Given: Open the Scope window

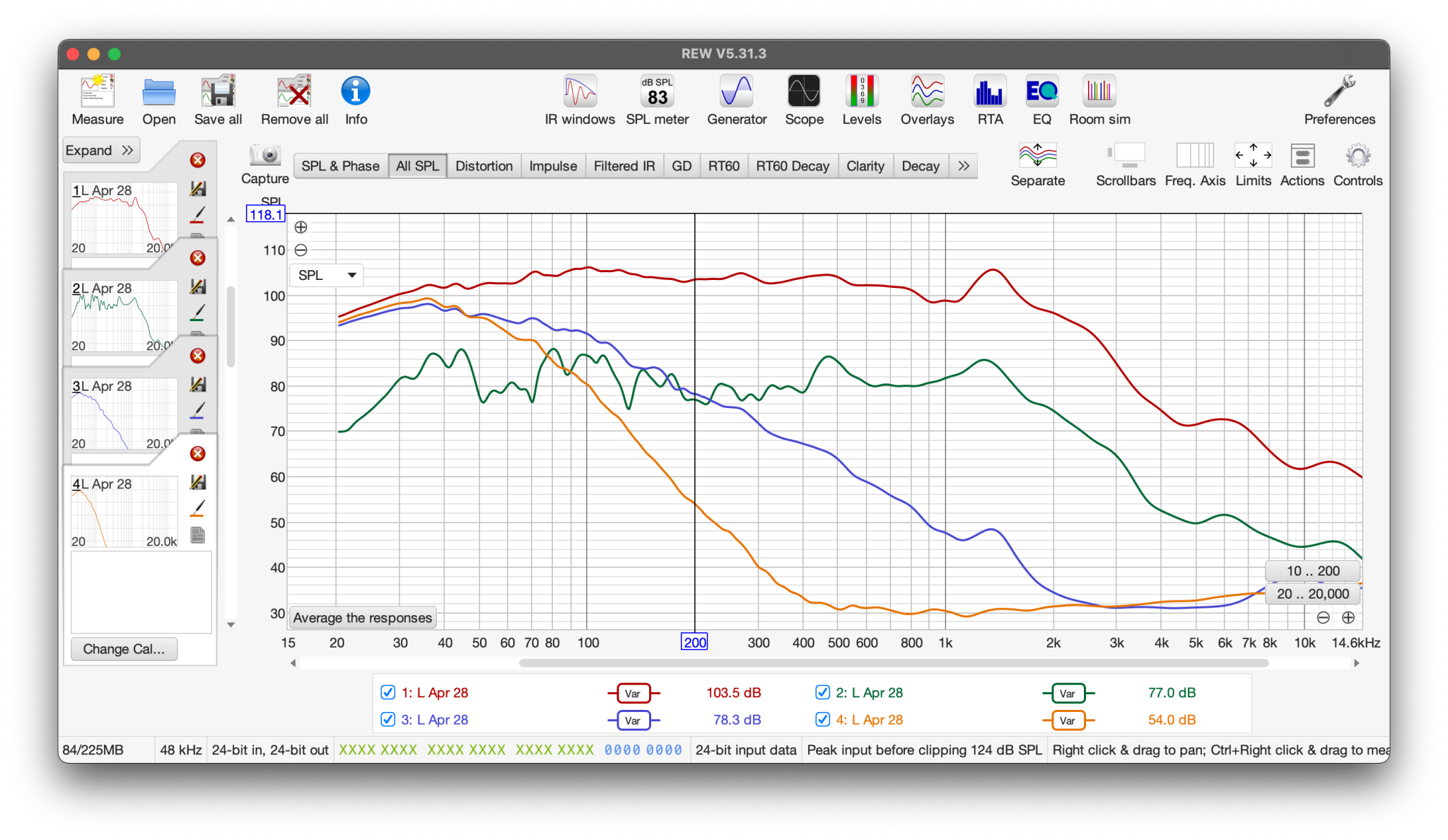Looking at the screenshot, I should (x=804, y=100).
